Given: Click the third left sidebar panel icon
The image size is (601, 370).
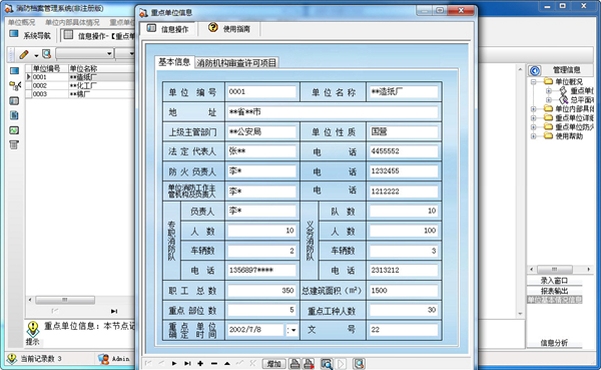Looking at the screenshot, I should 14,101.
